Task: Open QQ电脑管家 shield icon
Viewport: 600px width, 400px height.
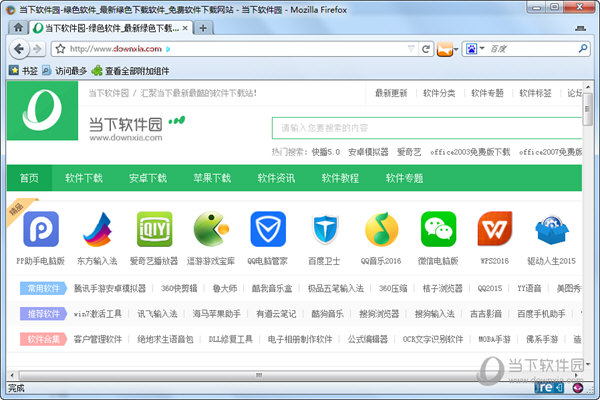Action: [268, 229]
